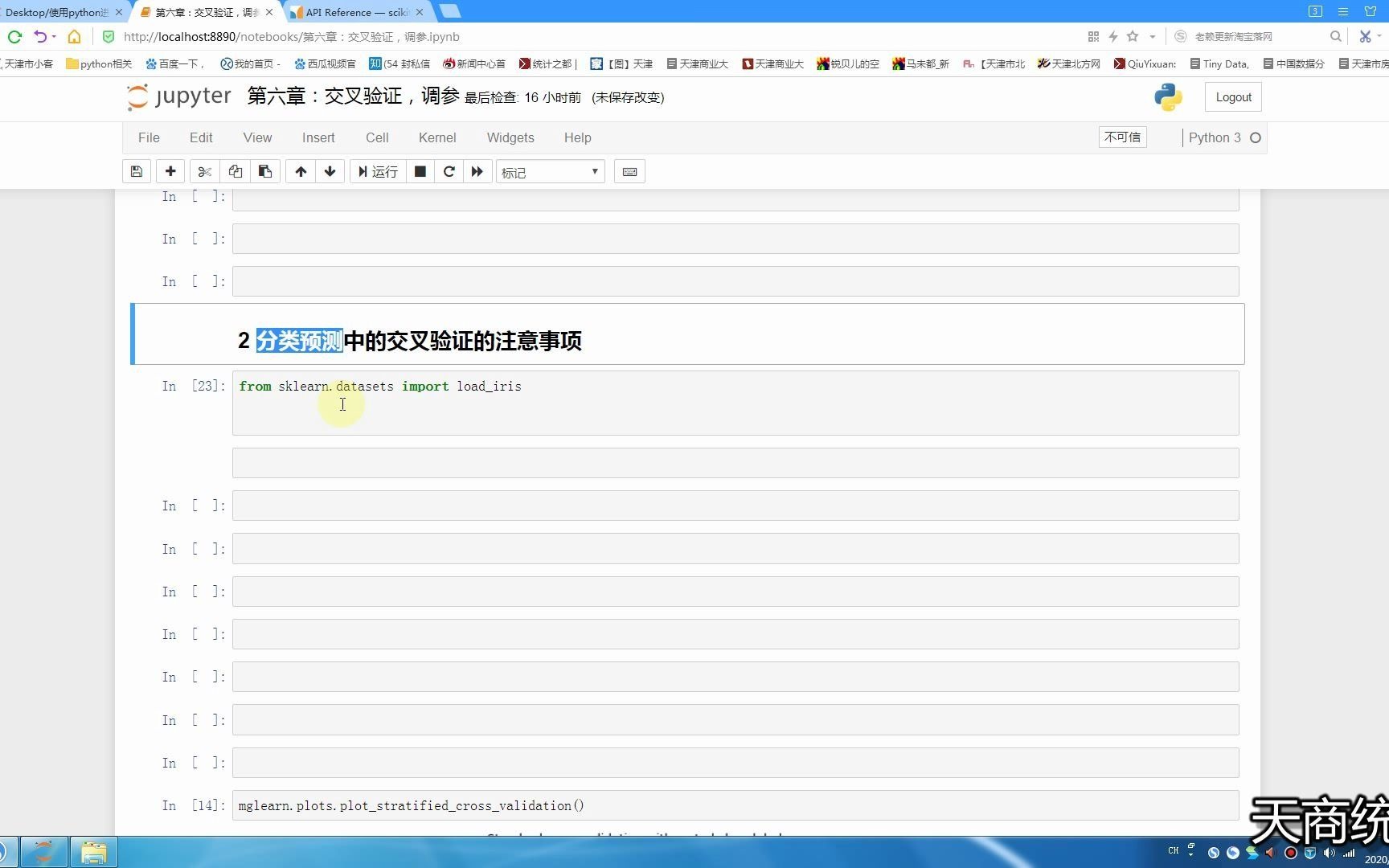1389x868 pixels.
Task: Restart kernel and run all fast-forward icon
Action: coord(477,171)
